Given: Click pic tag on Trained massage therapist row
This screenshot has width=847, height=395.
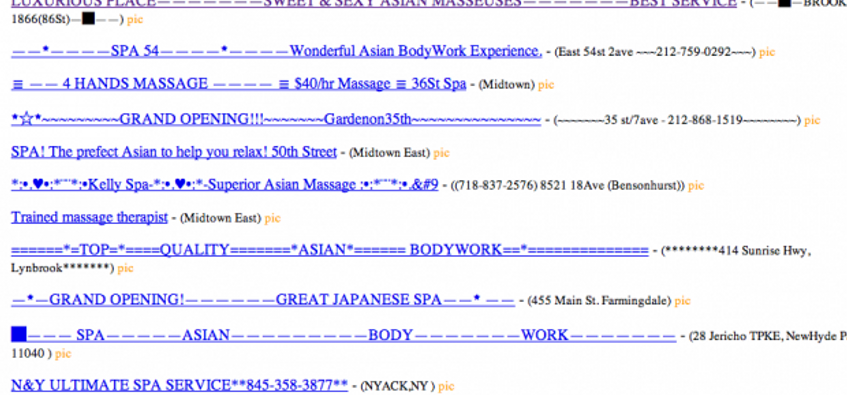Looking at the screenshot, I should 273,218.
